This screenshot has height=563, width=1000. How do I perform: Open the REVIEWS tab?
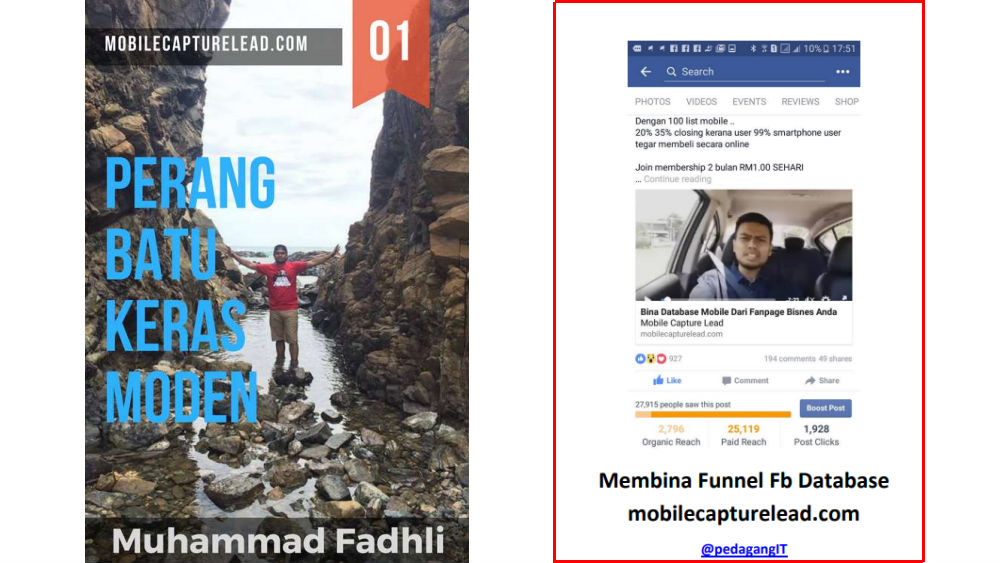(800, 102)
